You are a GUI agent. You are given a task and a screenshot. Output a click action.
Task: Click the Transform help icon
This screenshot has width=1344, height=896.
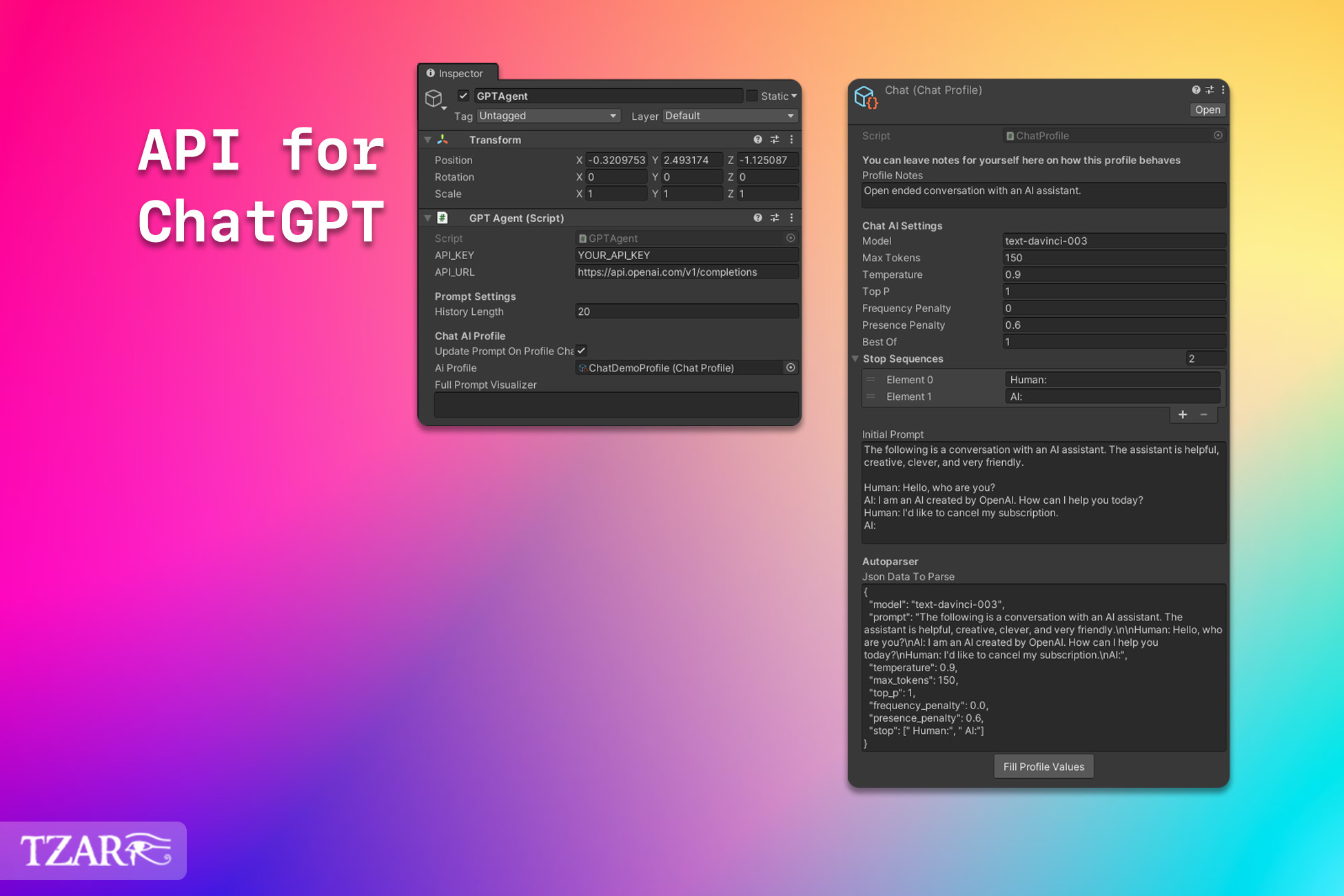tap(758, 139)
